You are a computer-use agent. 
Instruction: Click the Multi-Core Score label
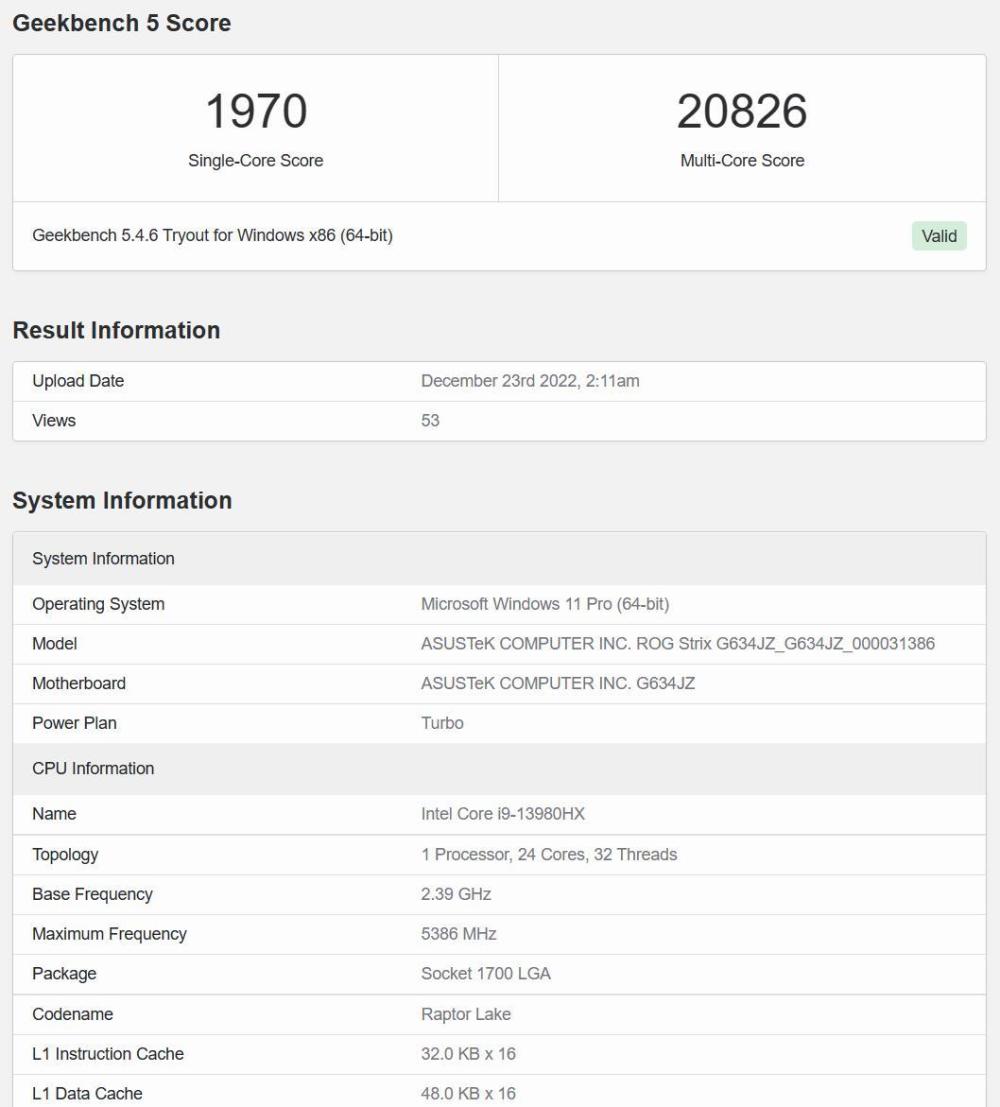[742, 161]
